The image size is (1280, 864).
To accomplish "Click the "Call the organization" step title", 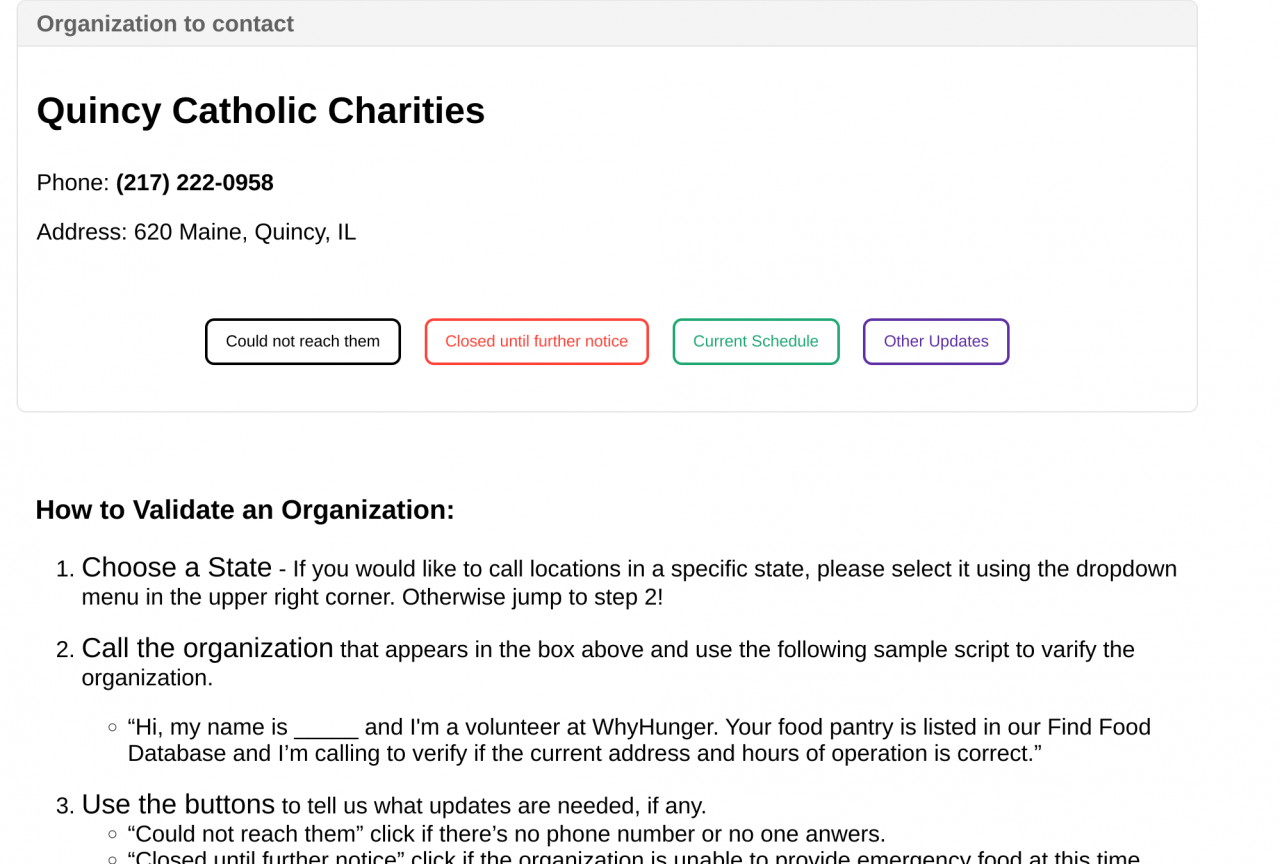I will pos(207,648).
